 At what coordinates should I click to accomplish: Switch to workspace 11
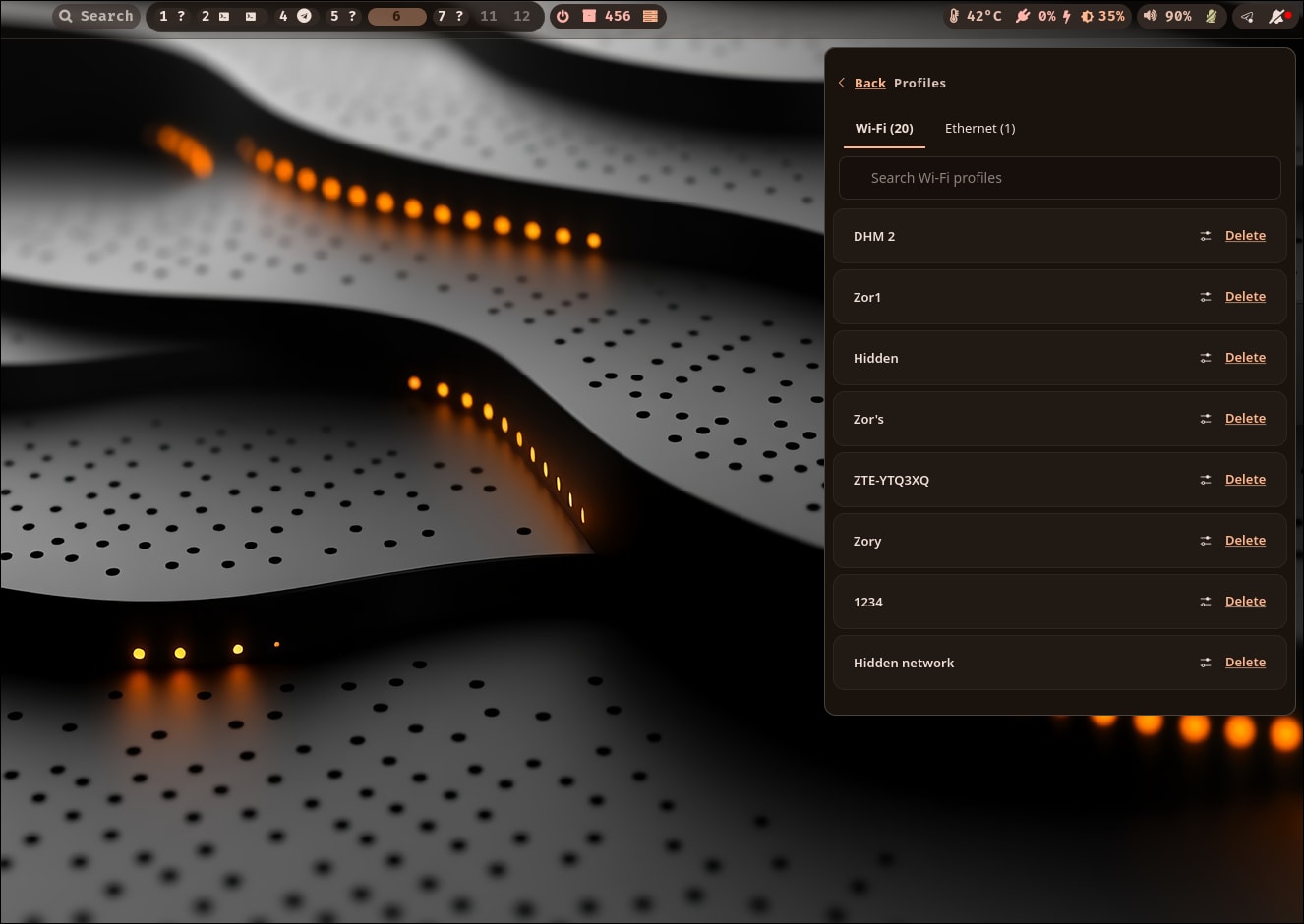tap(489, 16)
